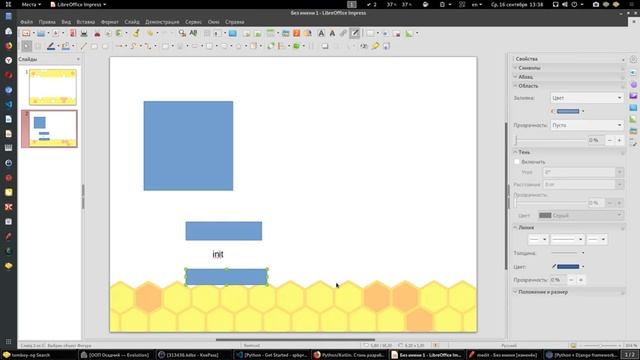Open the Сервис menu
The height and width of the screenshot is (360, 640).
(x=193, y=22)
